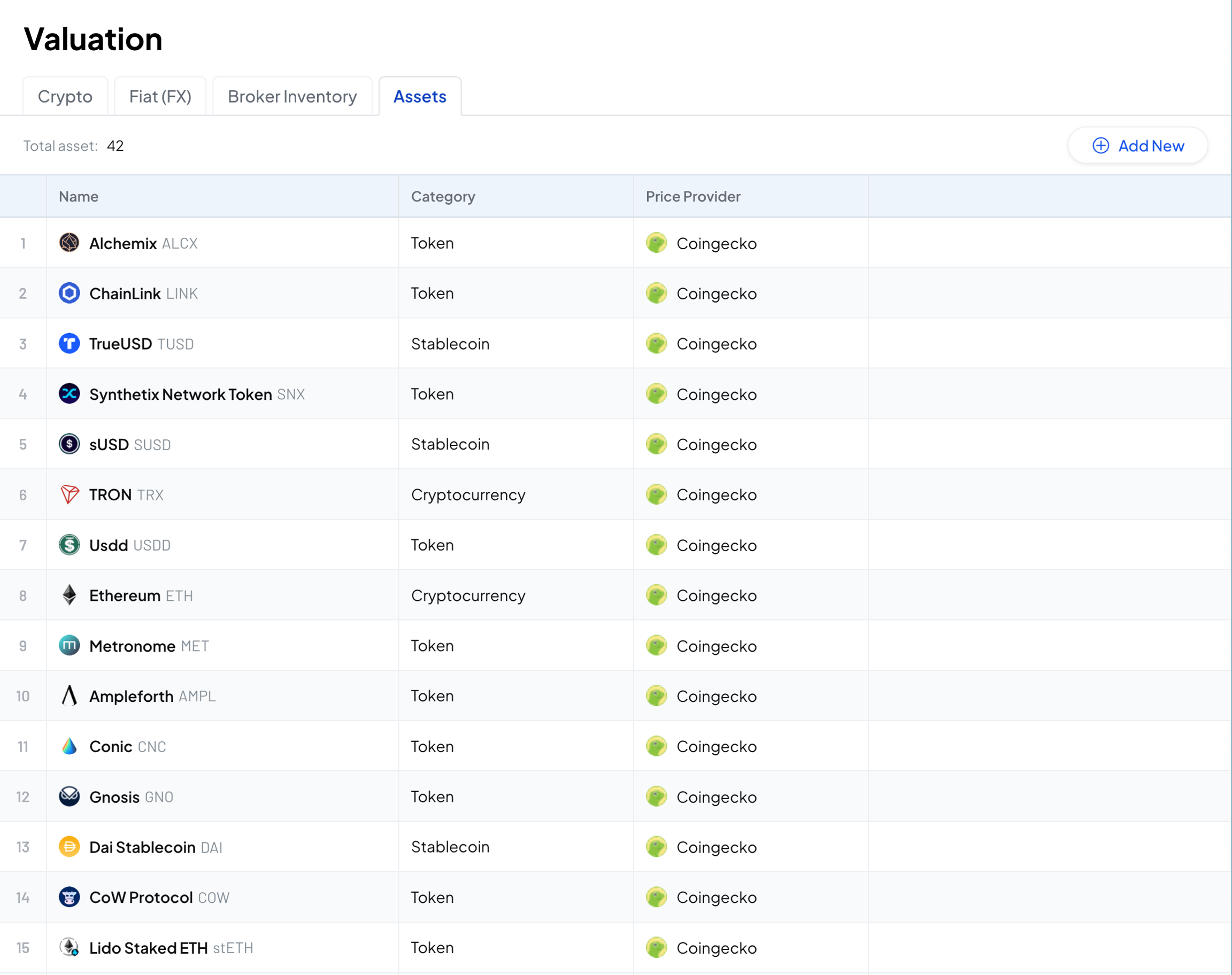Click the Alchemix ALCX coin icon

pos(69,243)
